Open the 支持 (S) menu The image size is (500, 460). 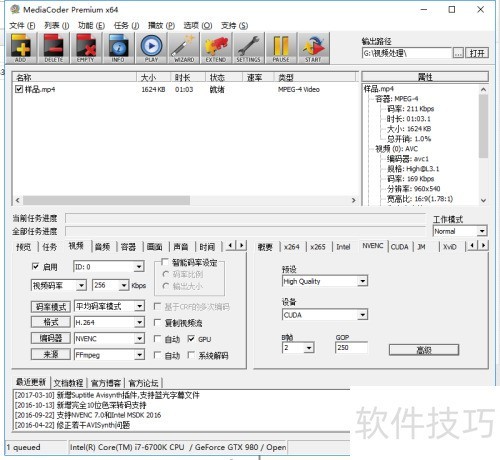[234, 25]
